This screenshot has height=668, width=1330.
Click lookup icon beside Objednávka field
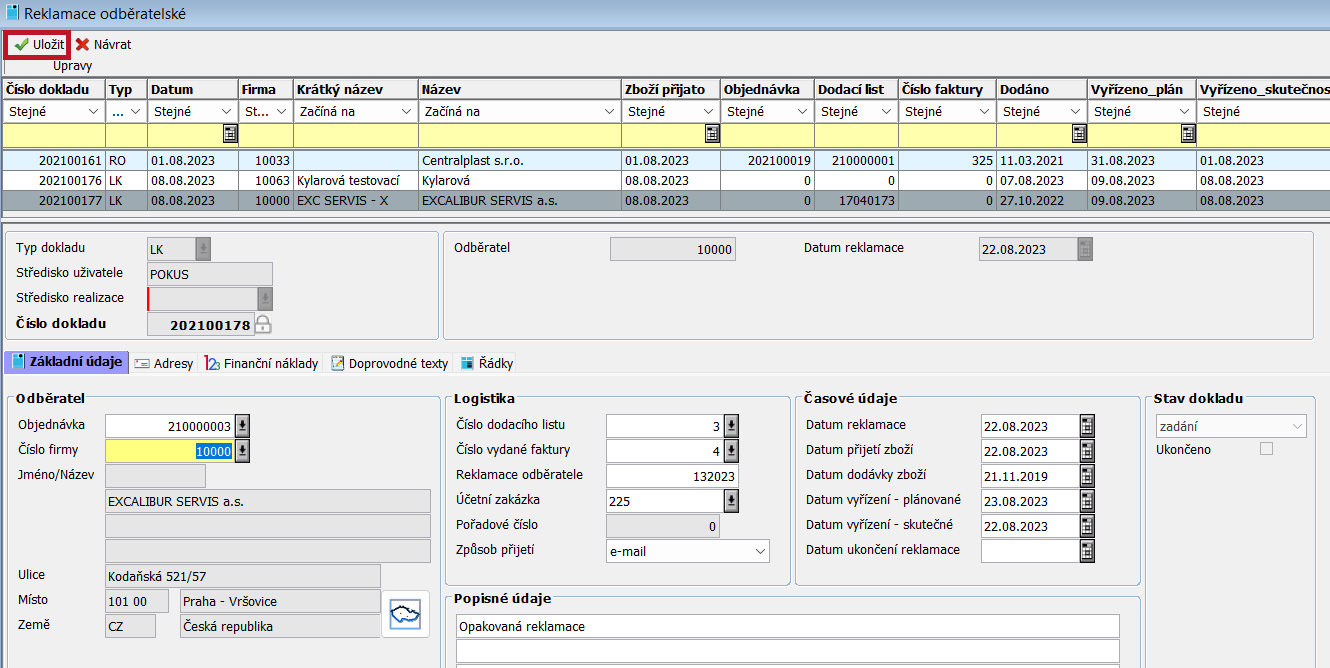[x=242, y=426]
